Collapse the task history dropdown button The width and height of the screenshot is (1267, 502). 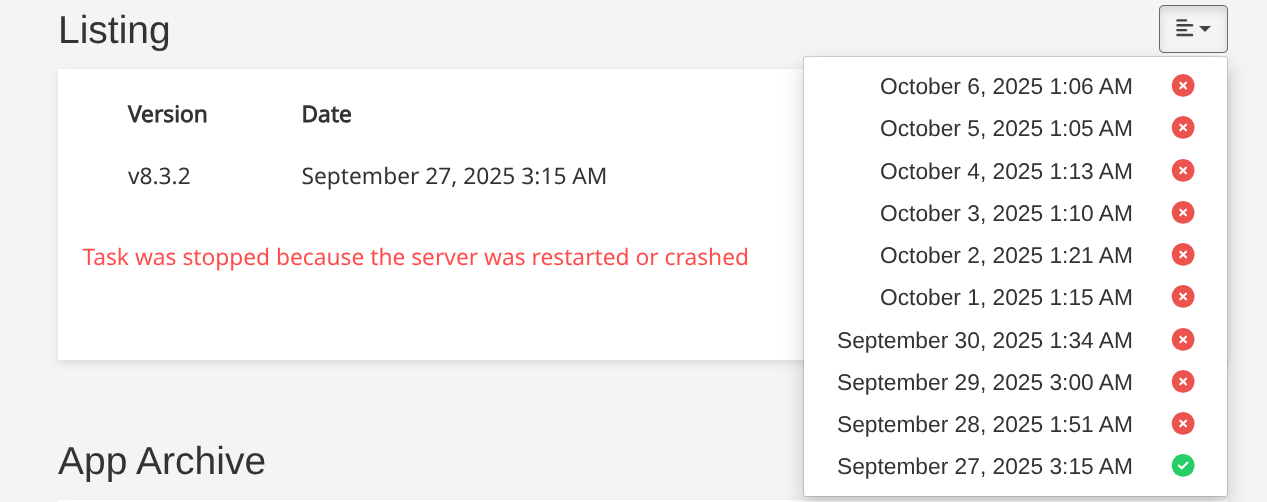click(x=1193, y=29)
